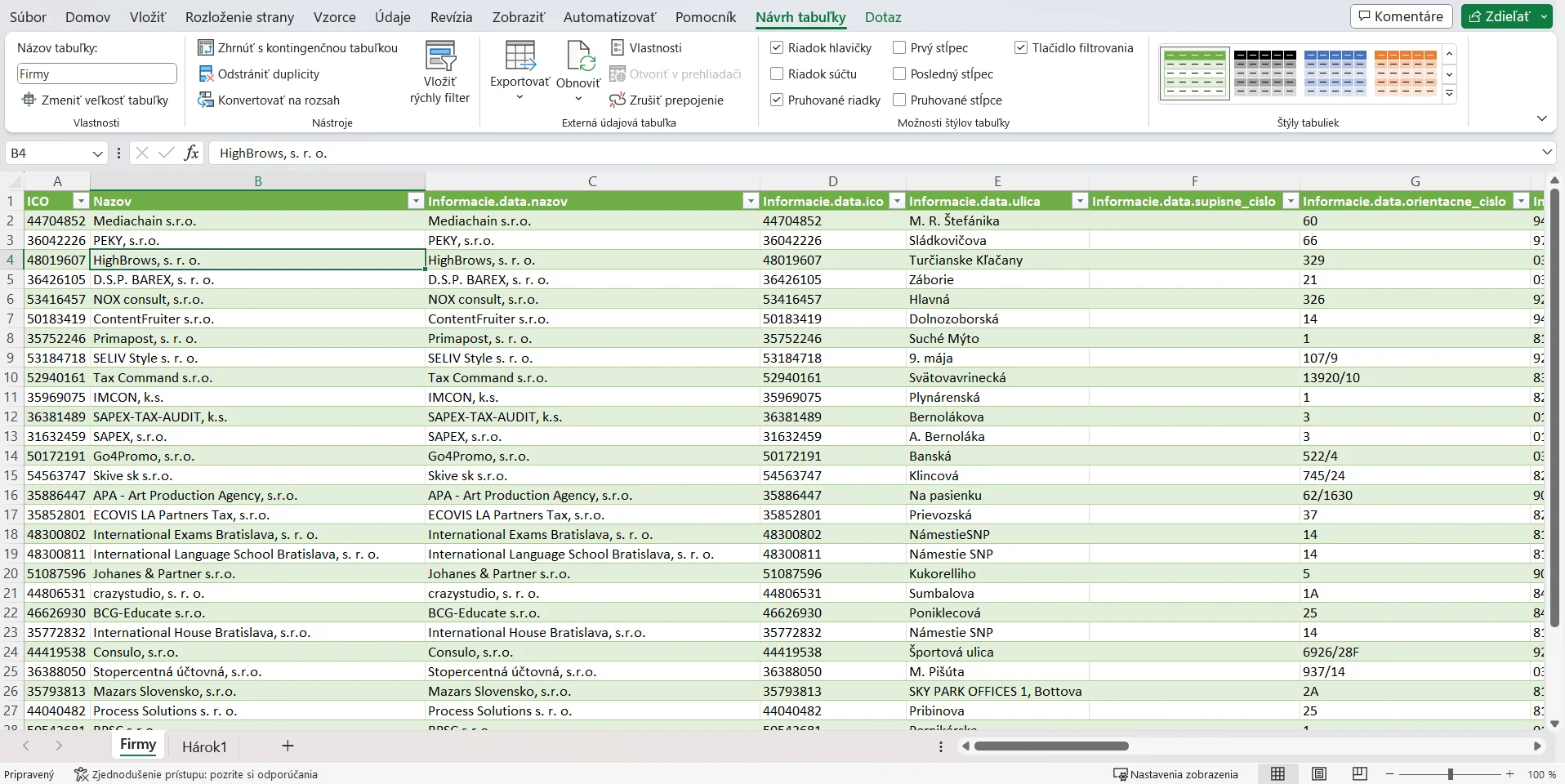The image size is (1565, 784).
Task: Switch to Hárok1 sheet tab
Action: pos(204,746)
